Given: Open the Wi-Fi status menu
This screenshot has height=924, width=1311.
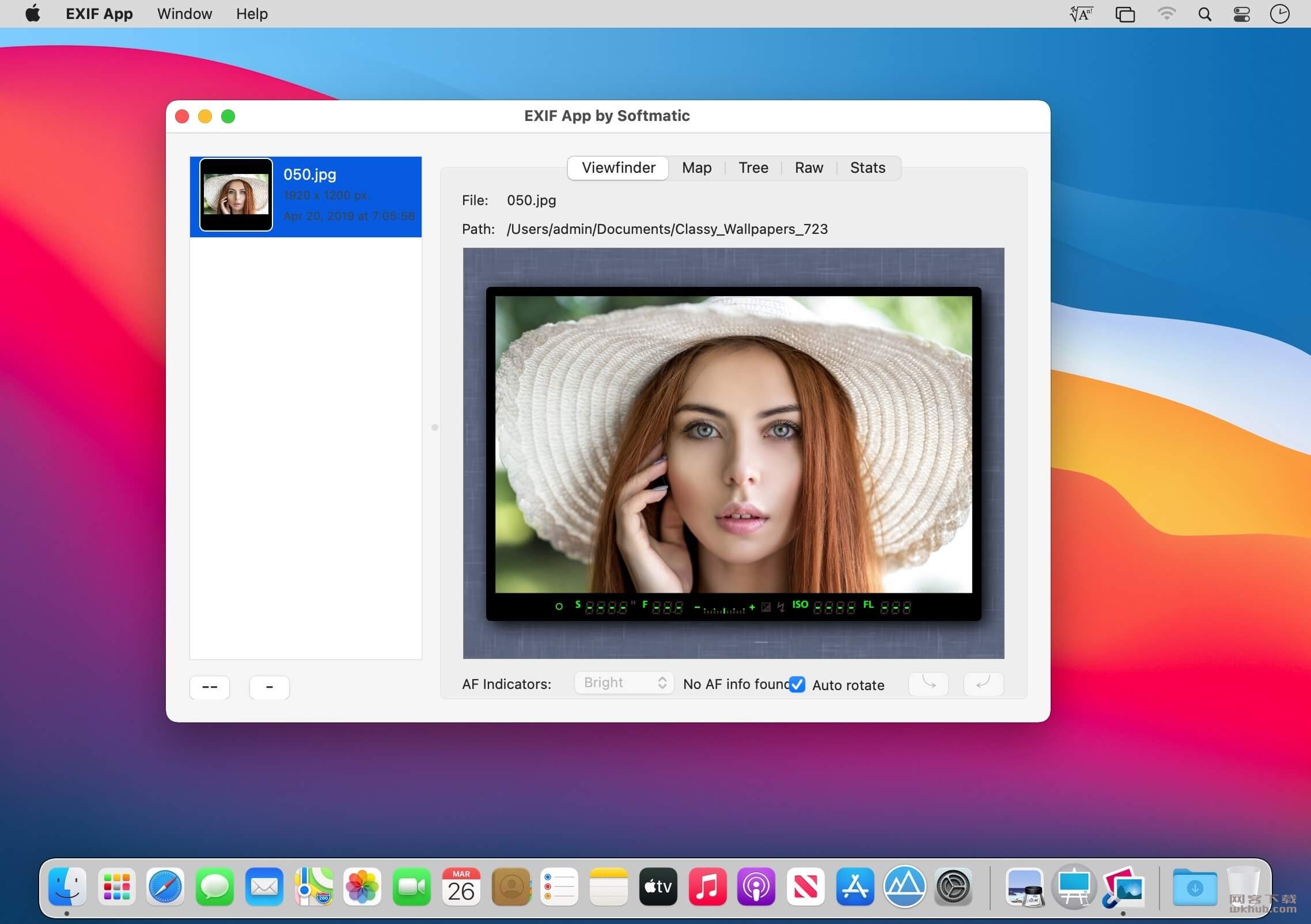Looking at the screenshot, I should [x=1166, y=14].
